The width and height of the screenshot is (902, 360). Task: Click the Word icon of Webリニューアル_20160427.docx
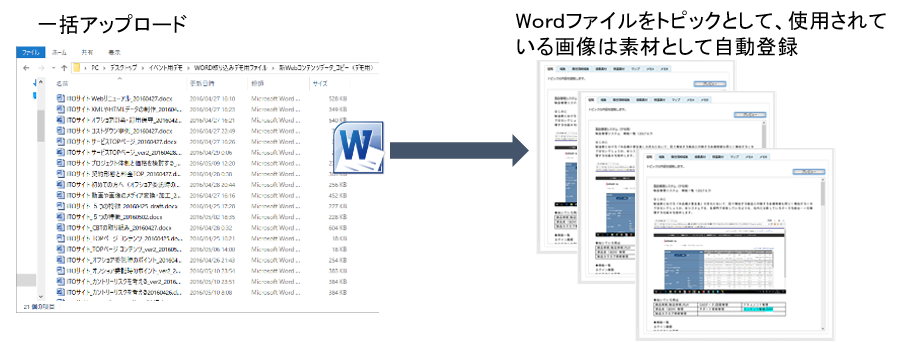60,99
